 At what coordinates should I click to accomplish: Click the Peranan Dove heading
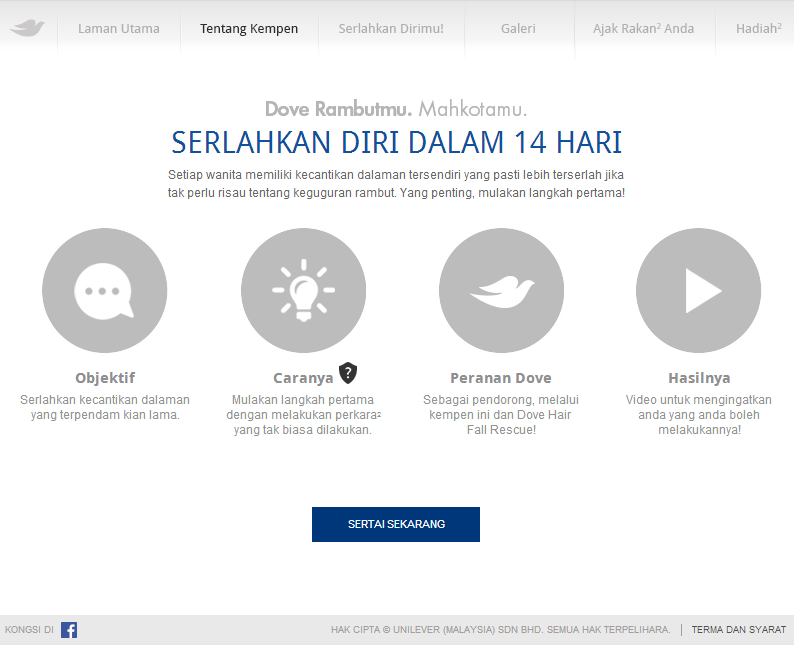(501, 378)
